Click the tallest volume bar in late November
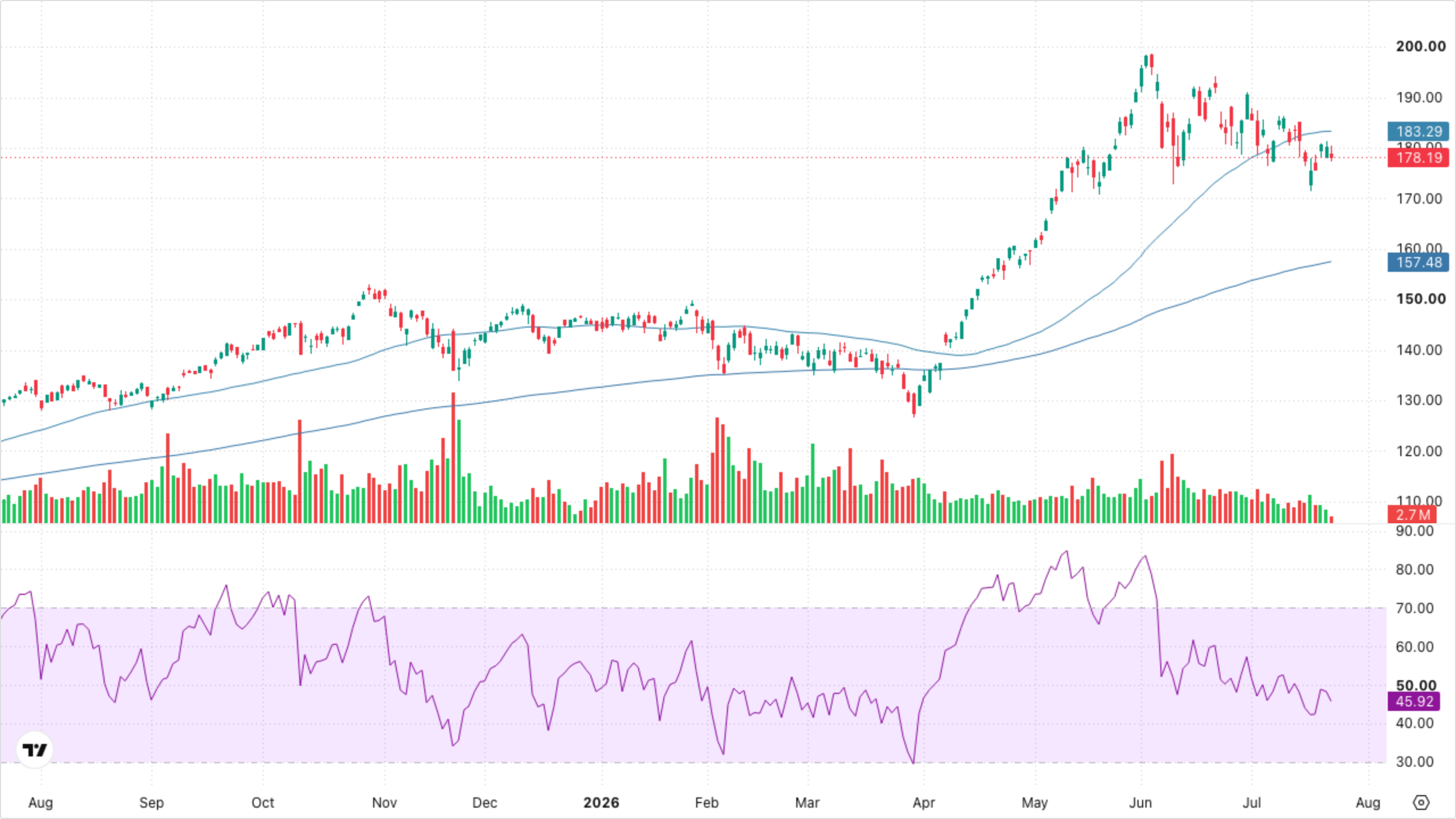Viewport: 1456px width, 819px height. point(453,457)
